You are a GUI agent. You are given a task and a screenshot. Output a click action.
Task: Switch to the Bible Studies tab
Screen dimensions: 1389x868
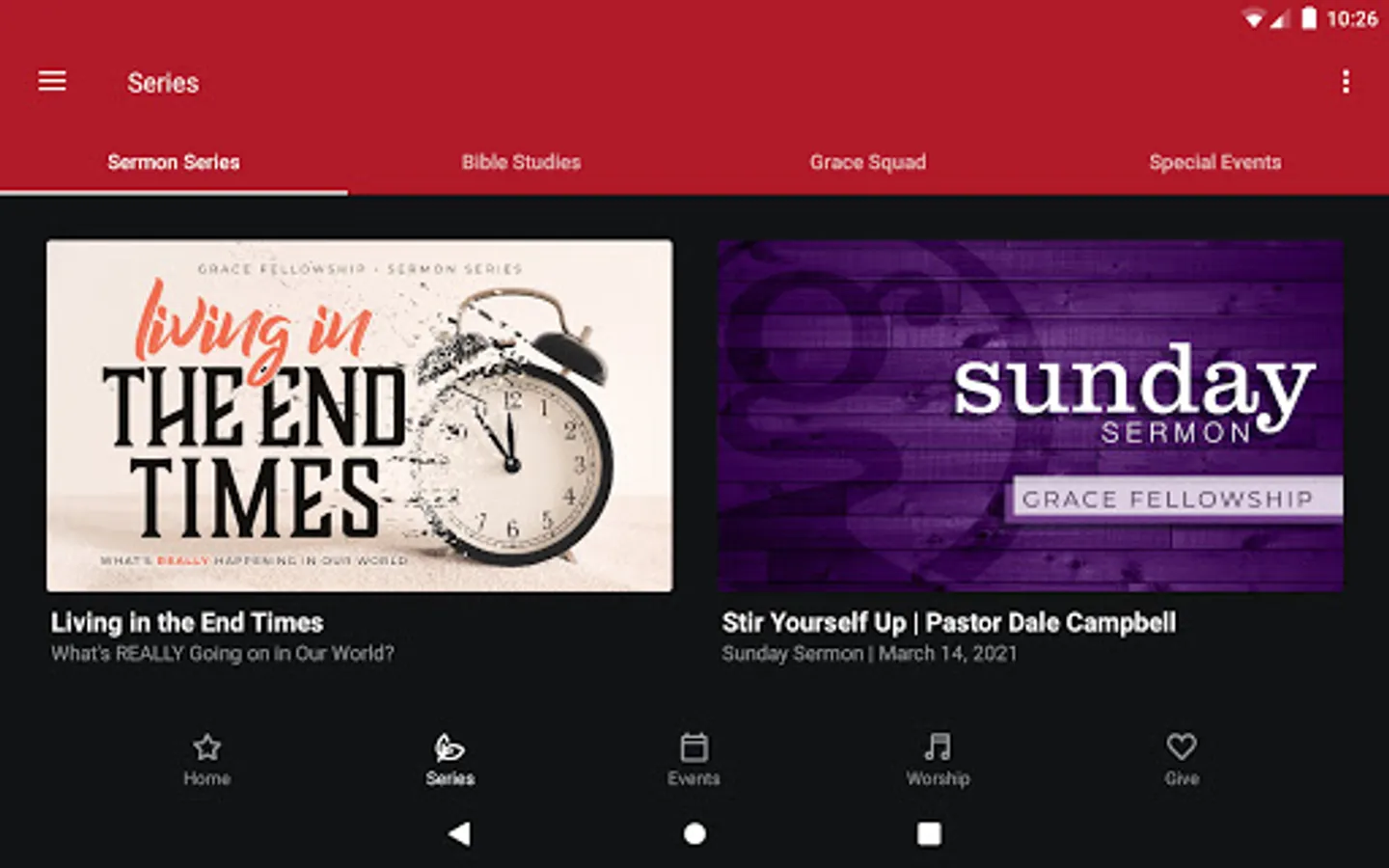point(521,162)
